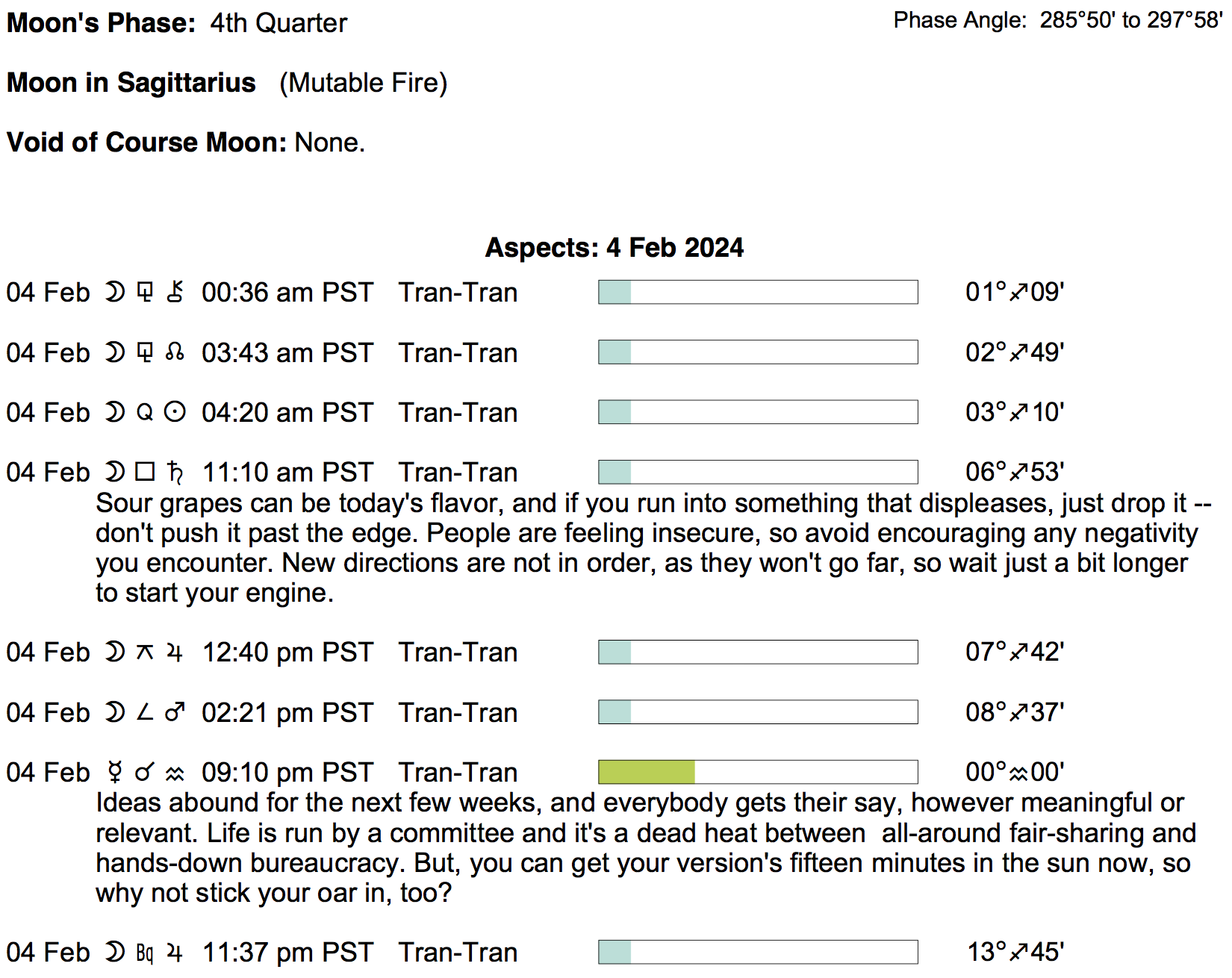Click the Mercury glyph in the 09:10 pm row

115,772
